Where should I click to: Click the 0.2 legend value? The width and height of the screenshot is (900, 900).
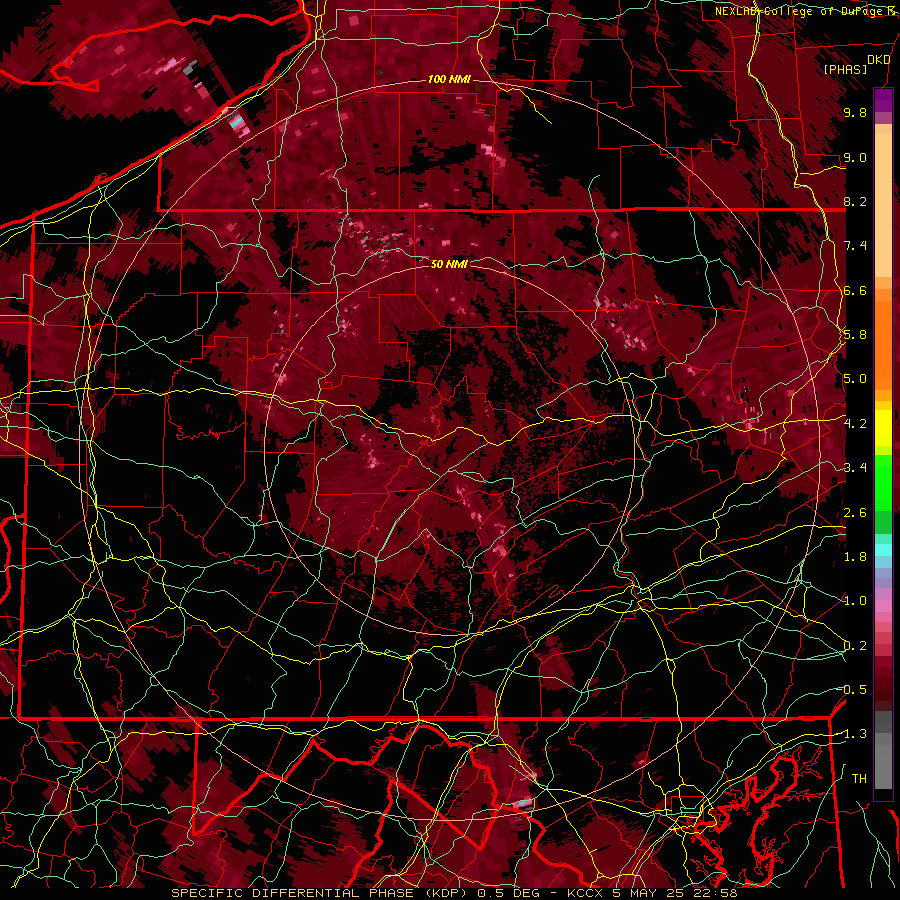pyautogui.click(x=855, y=646)
